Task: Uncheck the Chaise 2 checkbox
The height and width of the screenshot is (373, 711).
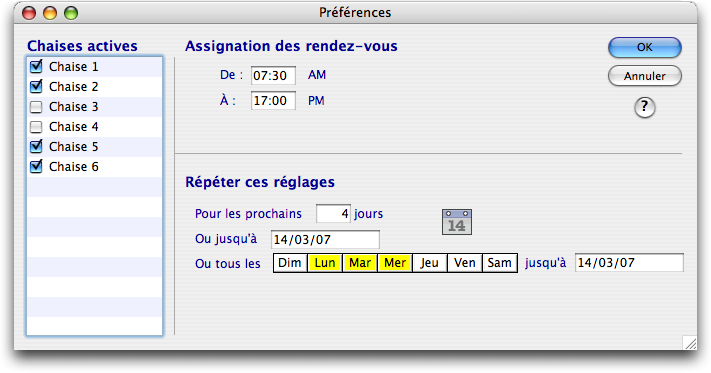Action: [x=36, y=87]
